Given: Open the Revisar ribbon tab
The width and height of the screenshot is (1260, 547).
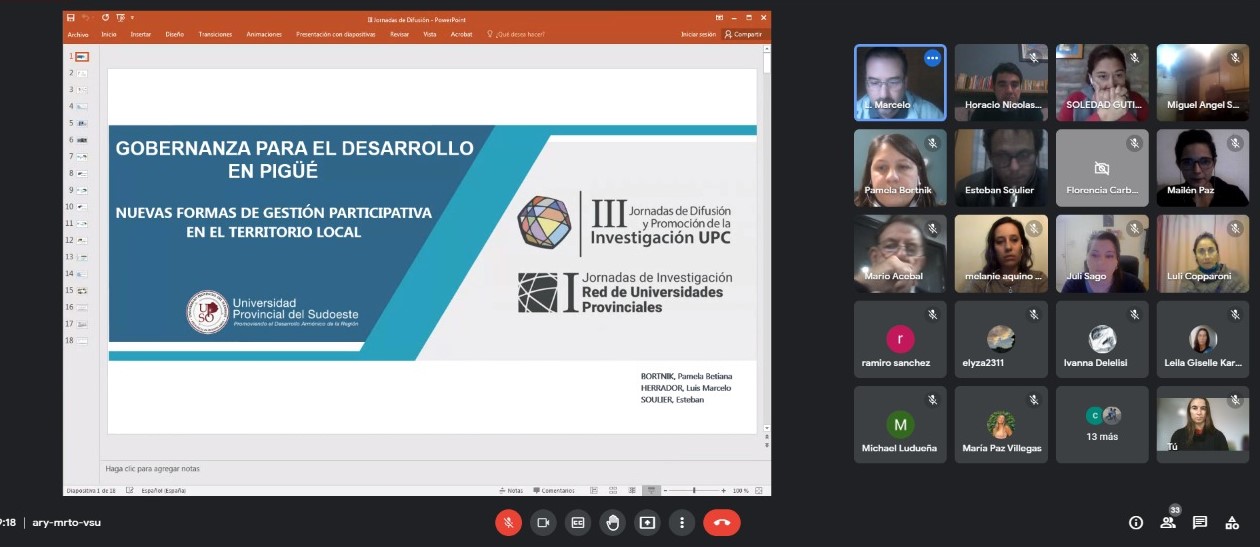Looking at the screenshot, I should (x=400, y=34).
